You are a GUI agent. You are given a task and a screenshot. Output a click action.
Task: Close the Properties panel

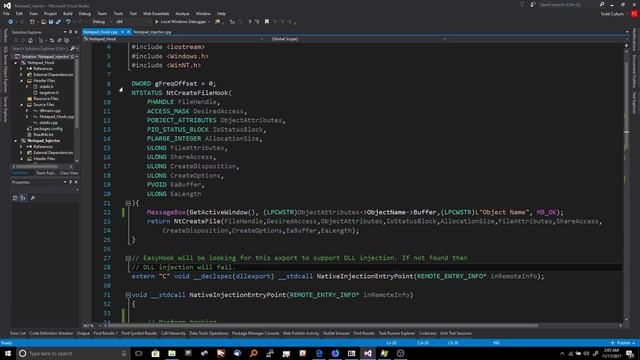coord(76,182)
